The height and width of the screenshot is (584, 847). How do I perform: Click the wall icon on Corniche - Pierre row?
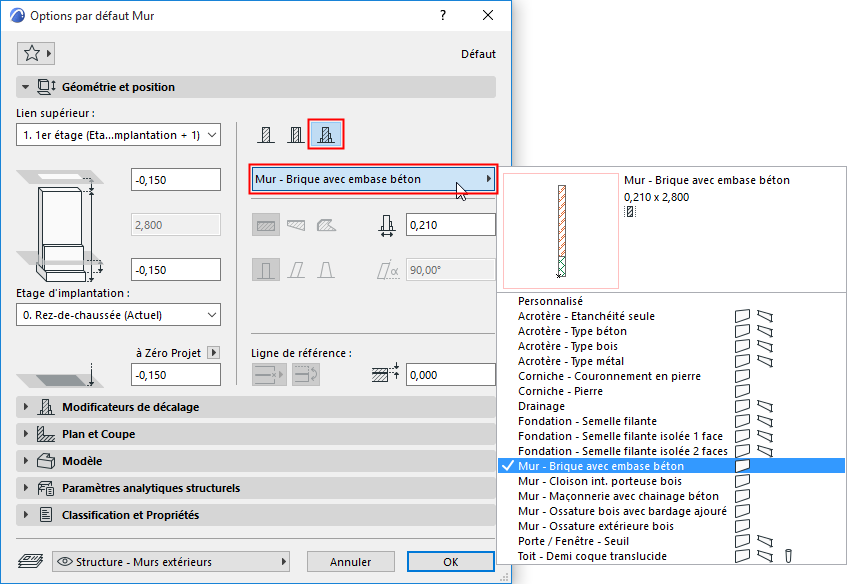point(743,391)
